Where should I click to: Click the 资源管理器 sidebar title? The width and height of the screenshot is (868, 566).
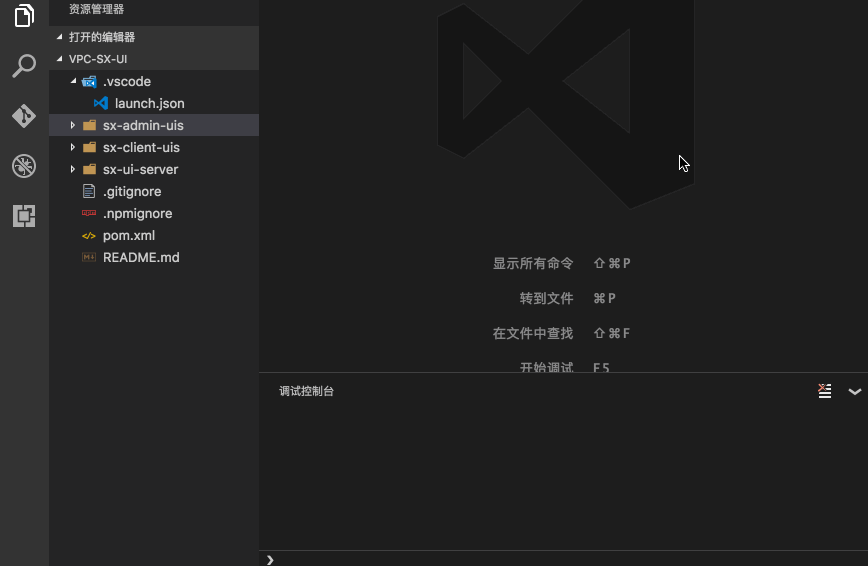pos(96,9)
